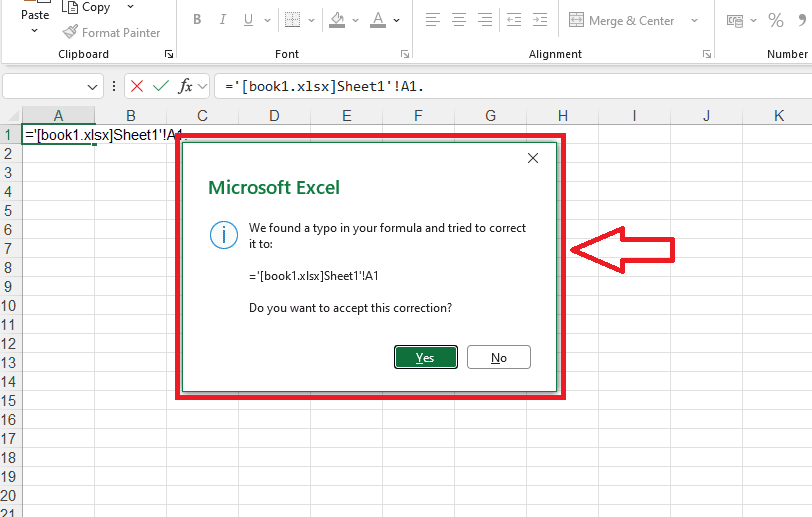
Task: Open the Font Color dropdown arrow
Action: click(x=397, y=20)
